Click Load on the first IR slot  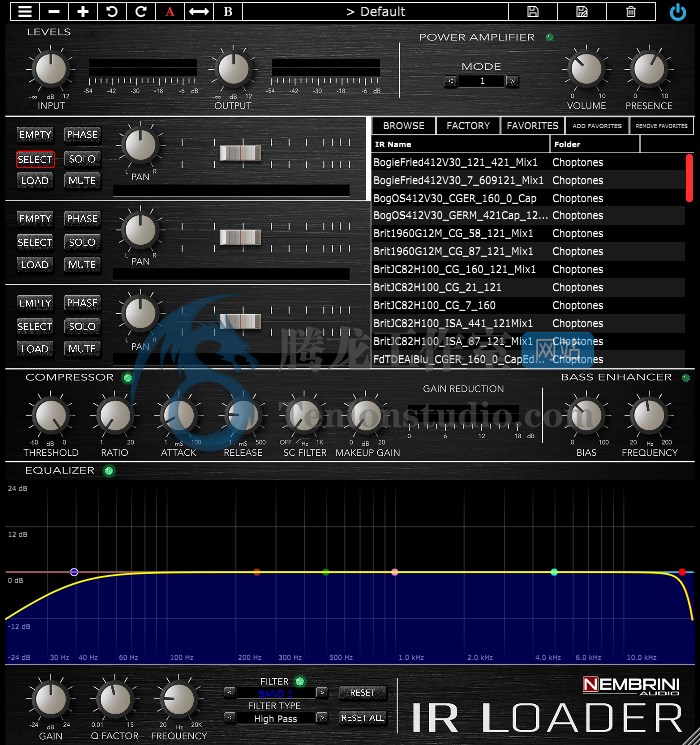pos(35,181)
